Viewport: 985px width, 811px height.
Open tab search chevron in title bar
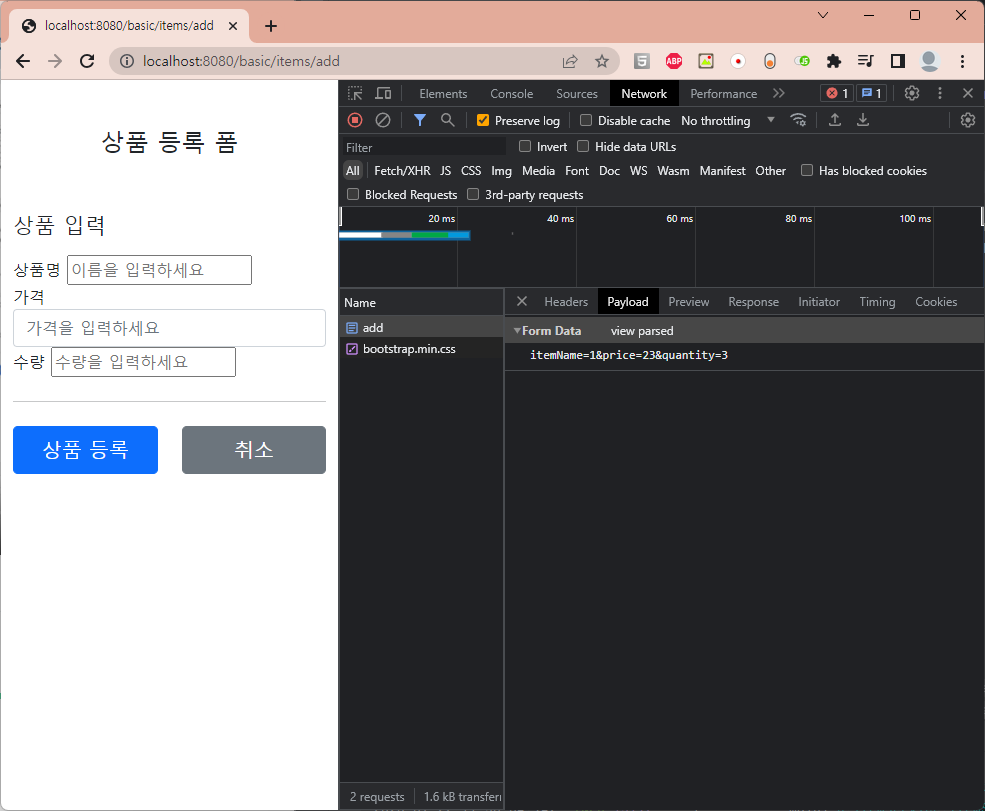(823, 15)
